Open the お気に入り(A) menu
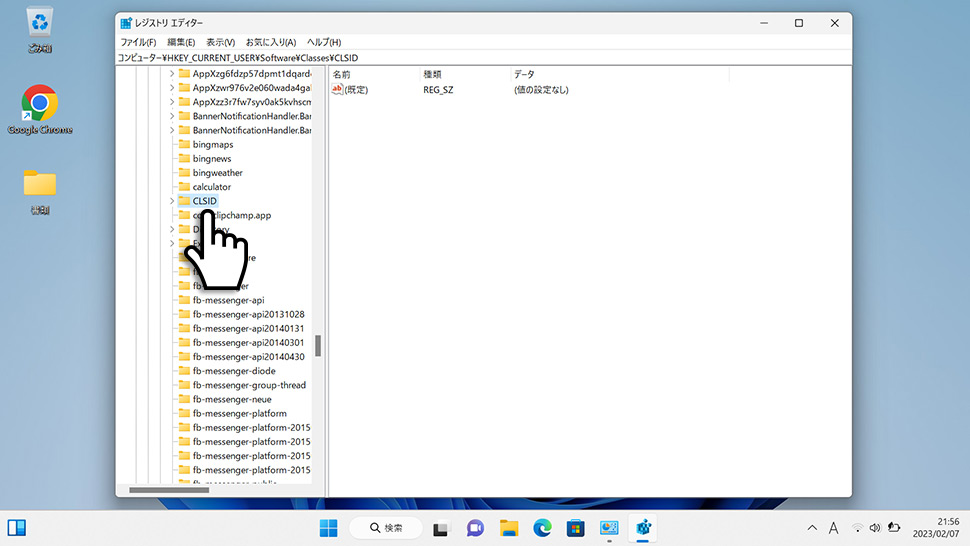This screenshot has height=546, width=970. coord(271,42)
